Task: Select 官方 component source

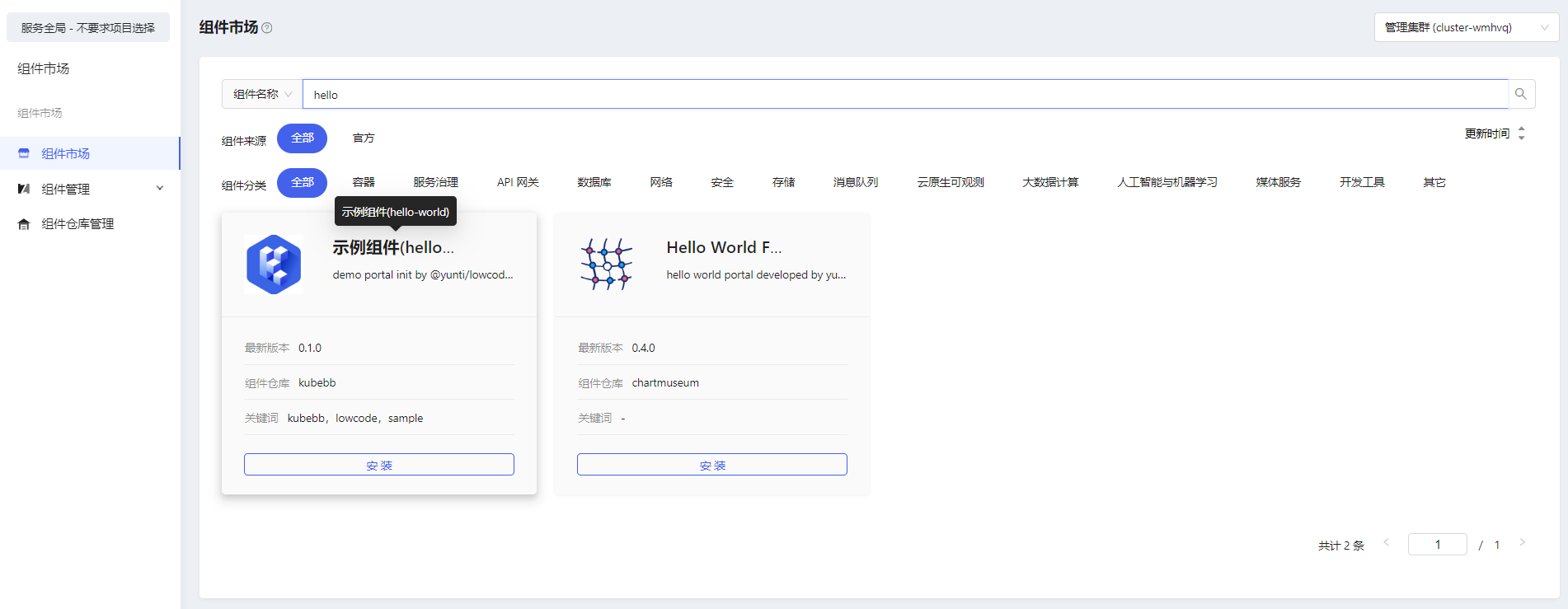Action: (364, 138)
